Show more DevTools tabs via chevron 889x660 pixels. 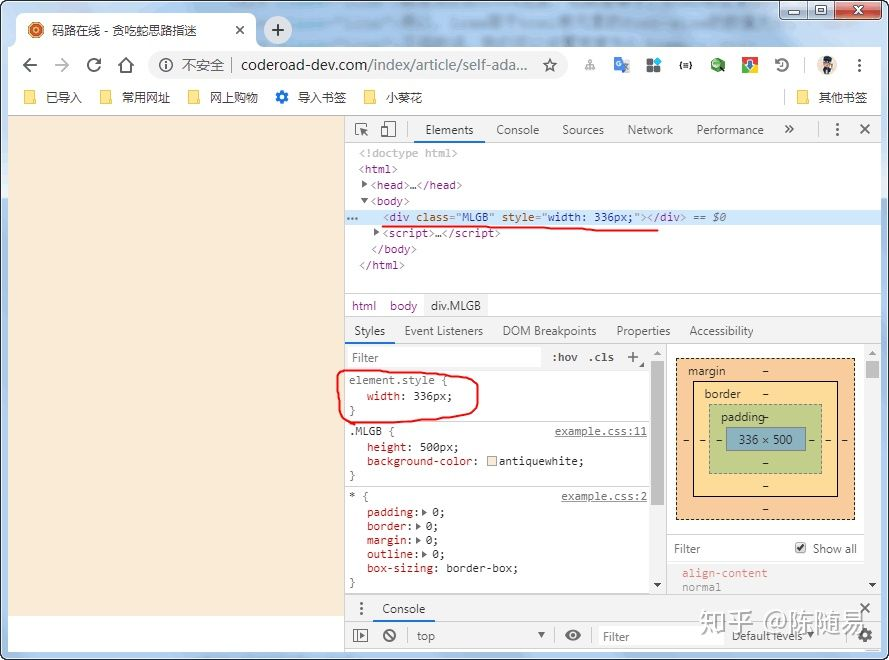pos(789,130)
